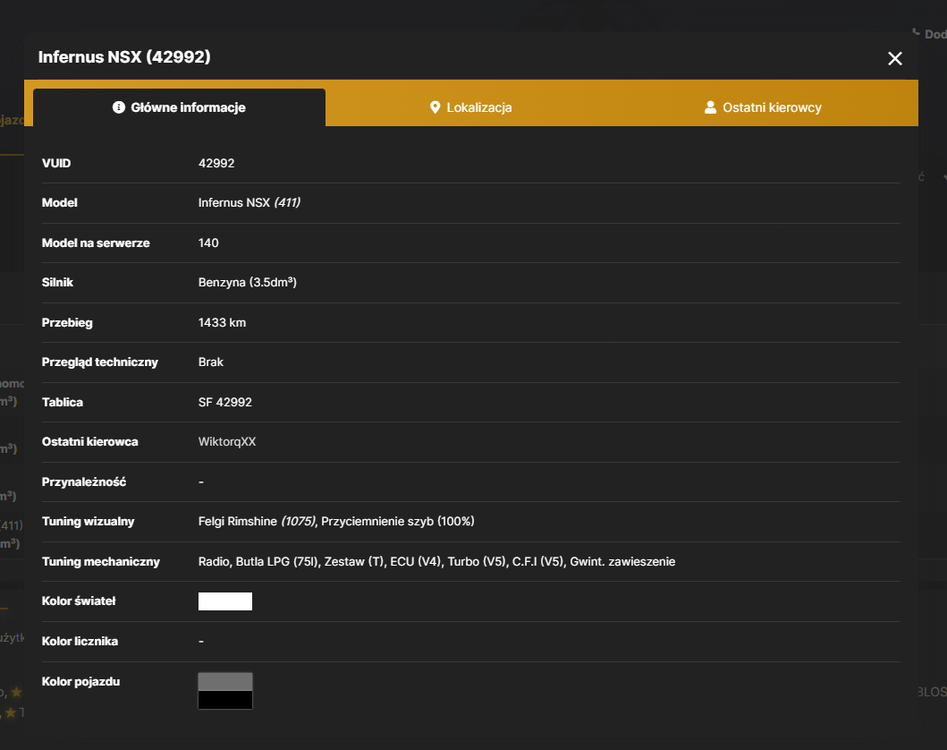The width and height of the screenshot is (947, 750).
Task: Click the person icon on Ostatni kierowcy
Action: pyautogui.click(x=710, y=107)
